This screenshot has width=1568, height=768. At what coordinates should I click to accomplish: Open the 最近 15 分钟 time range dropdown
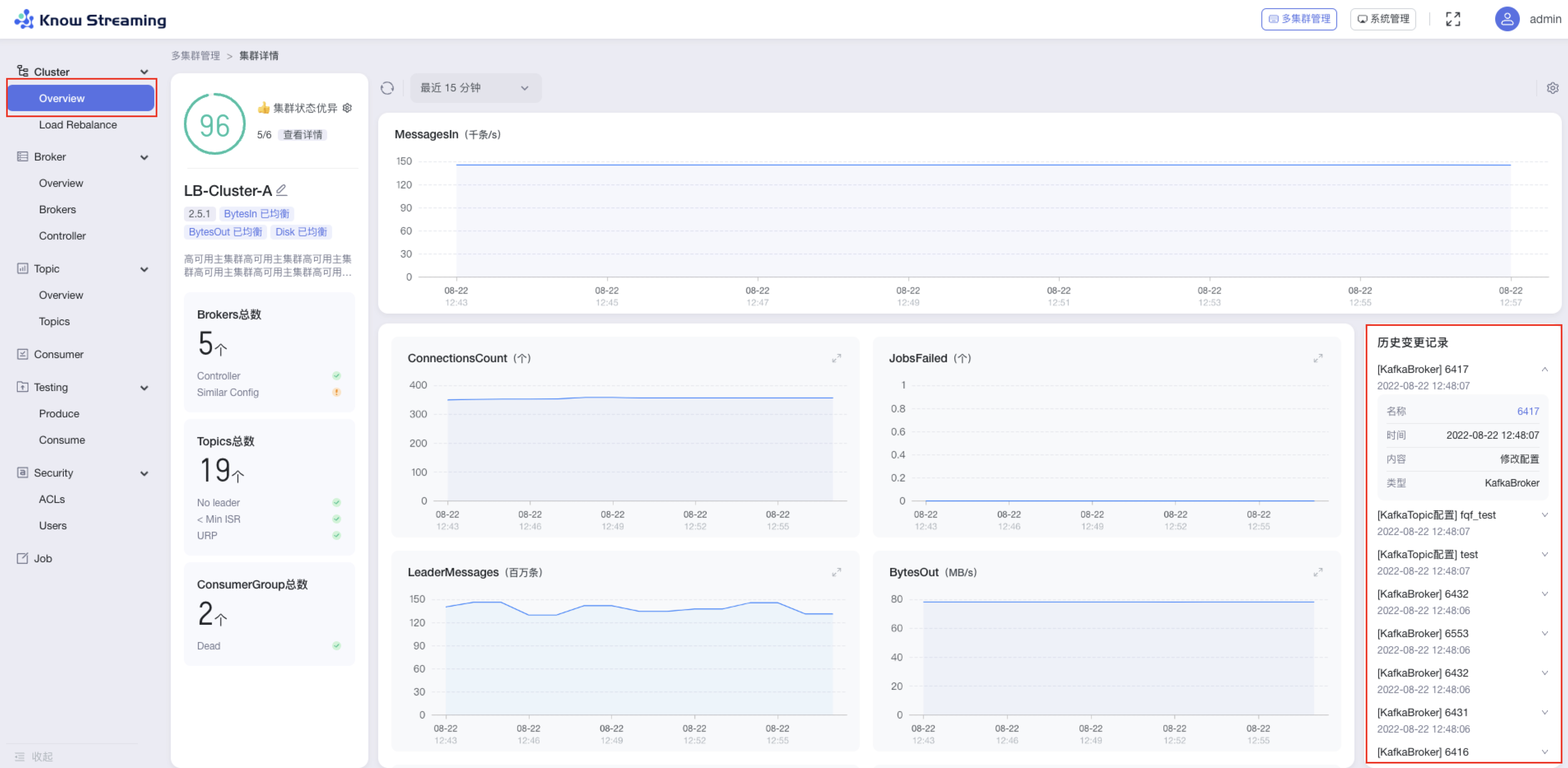(x=475, y=88)
